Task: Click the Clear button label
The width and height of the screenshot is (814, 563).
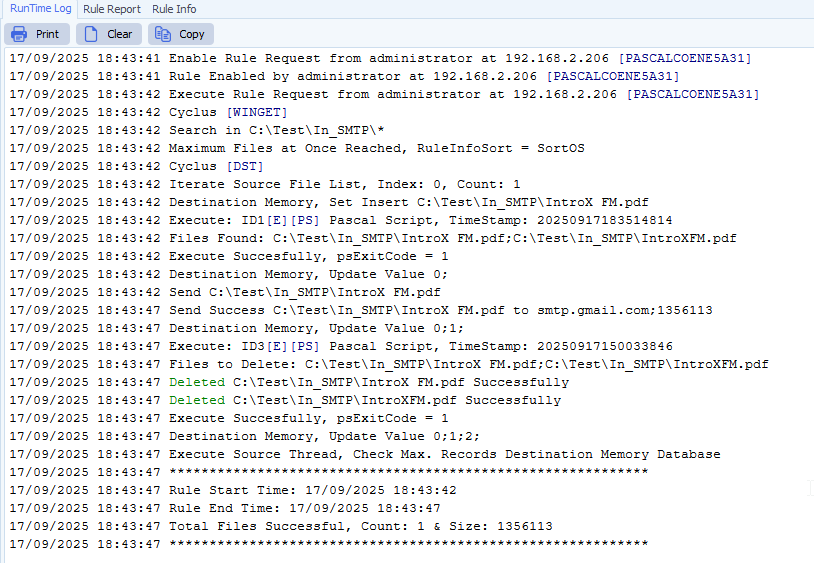Action: (119, 34)
